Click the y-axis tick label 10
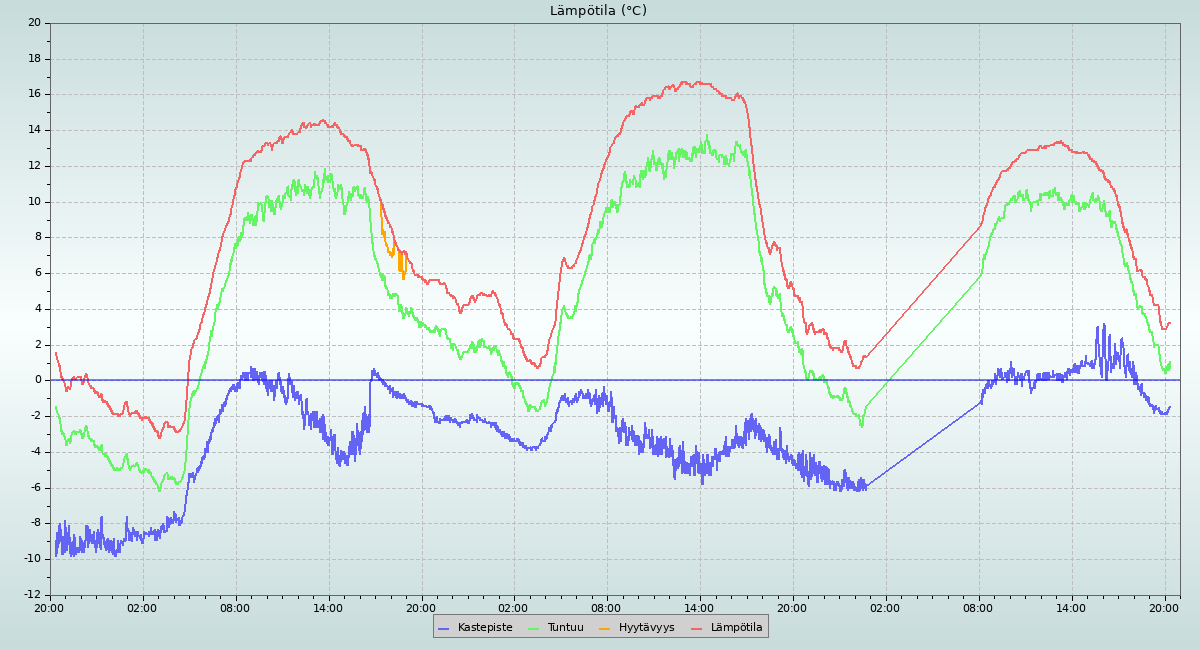 tap(34, 201)
